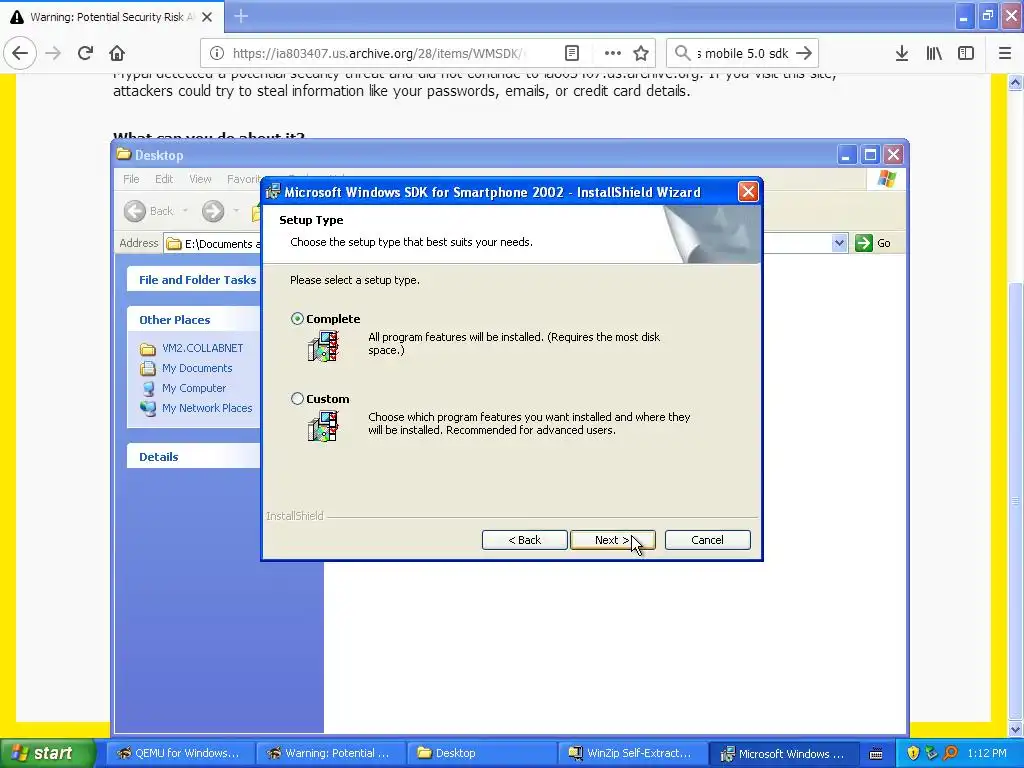The image size is (1024, 768).
Task: Submit search with the arrow button
Action: point(804,53)
